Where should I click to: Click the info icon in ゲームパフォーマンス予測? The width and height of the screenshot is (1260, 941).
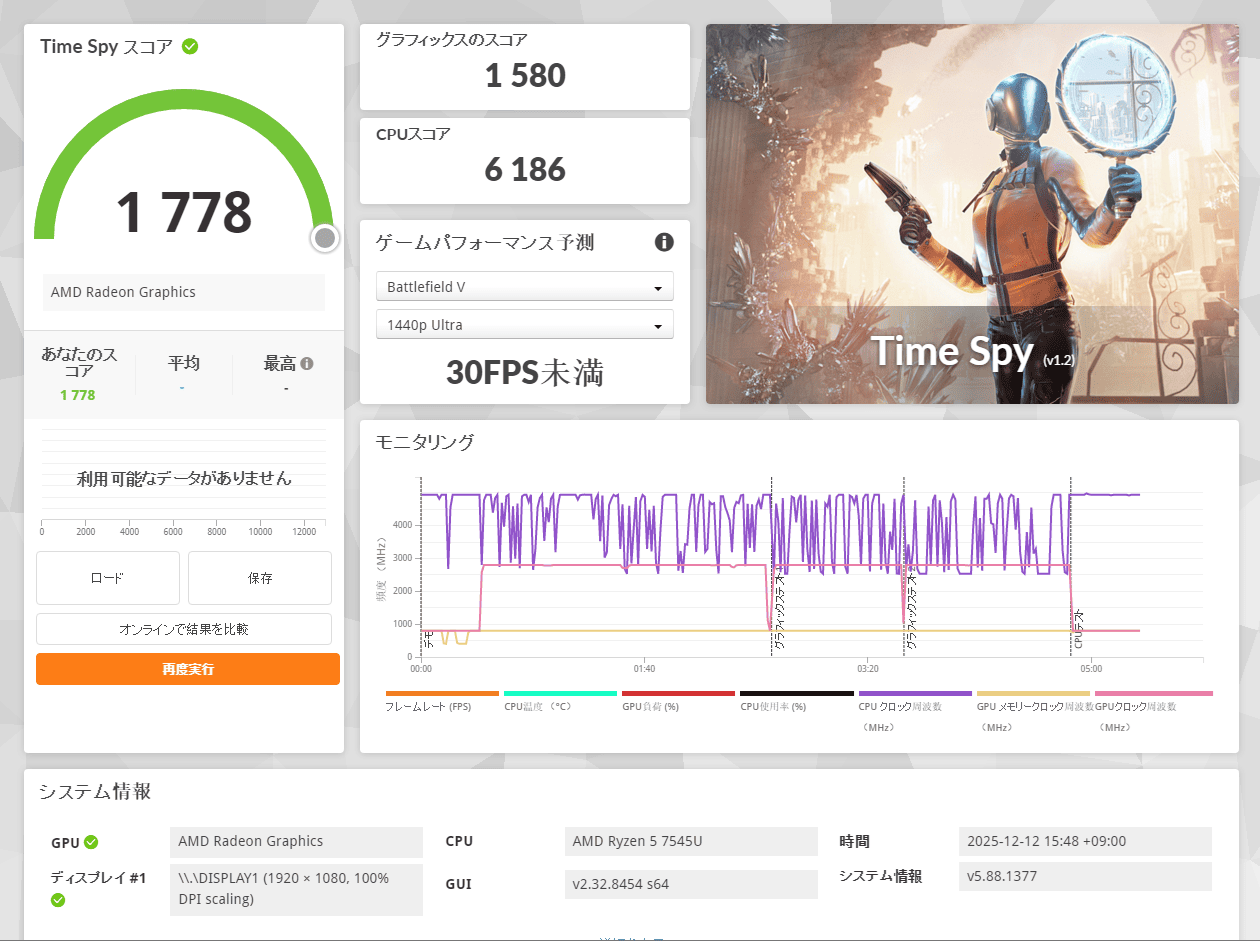(x=664, y=242)
